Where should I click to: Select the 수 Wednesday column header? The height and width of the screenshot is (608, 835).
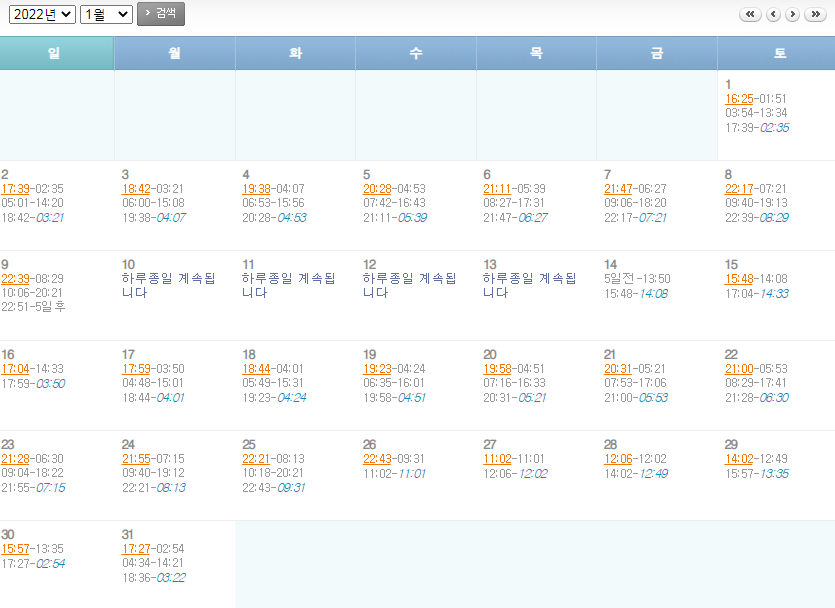pos(416,53)
